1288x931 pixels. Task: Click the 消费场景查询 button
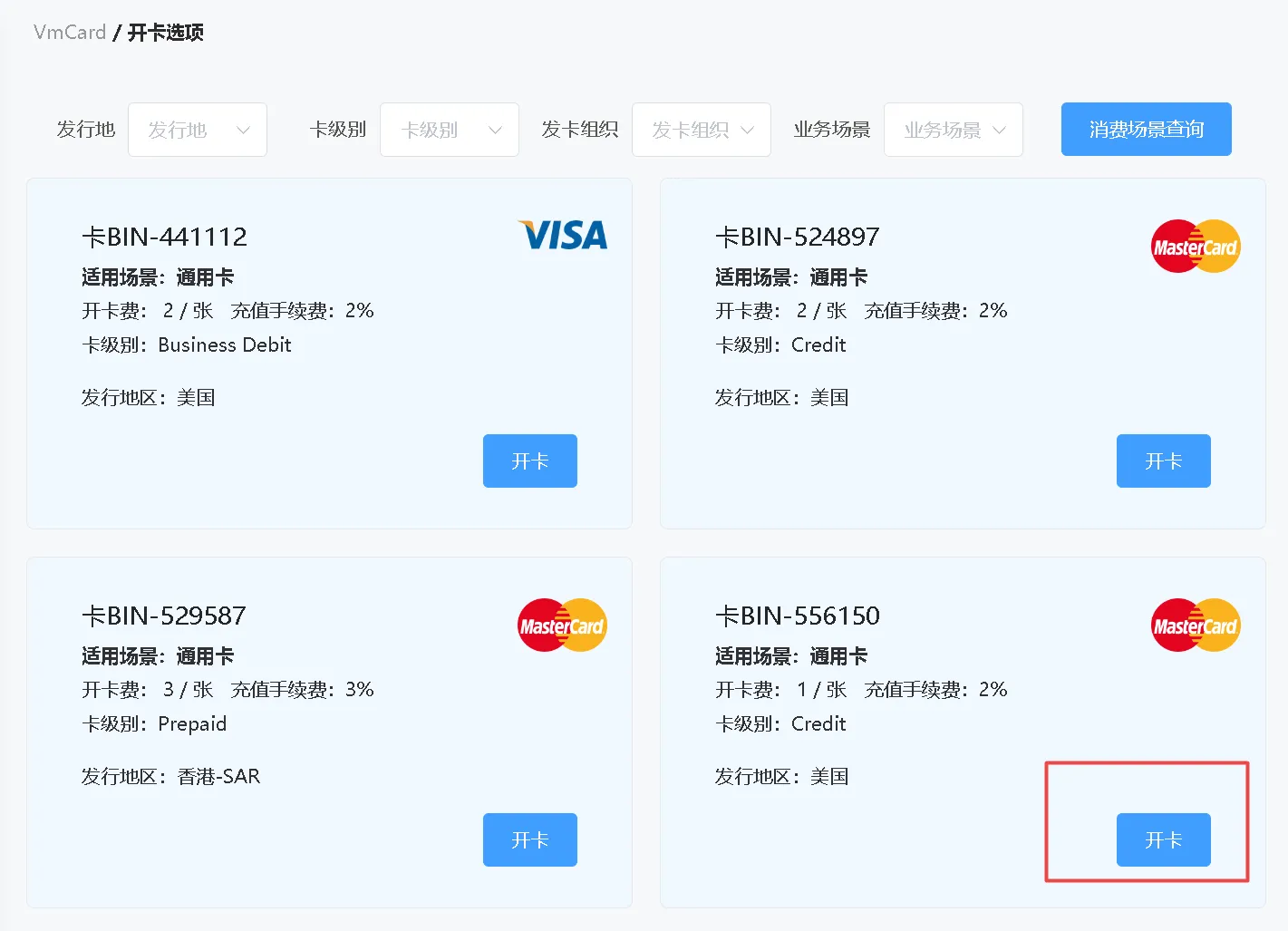coord(1146,130)
